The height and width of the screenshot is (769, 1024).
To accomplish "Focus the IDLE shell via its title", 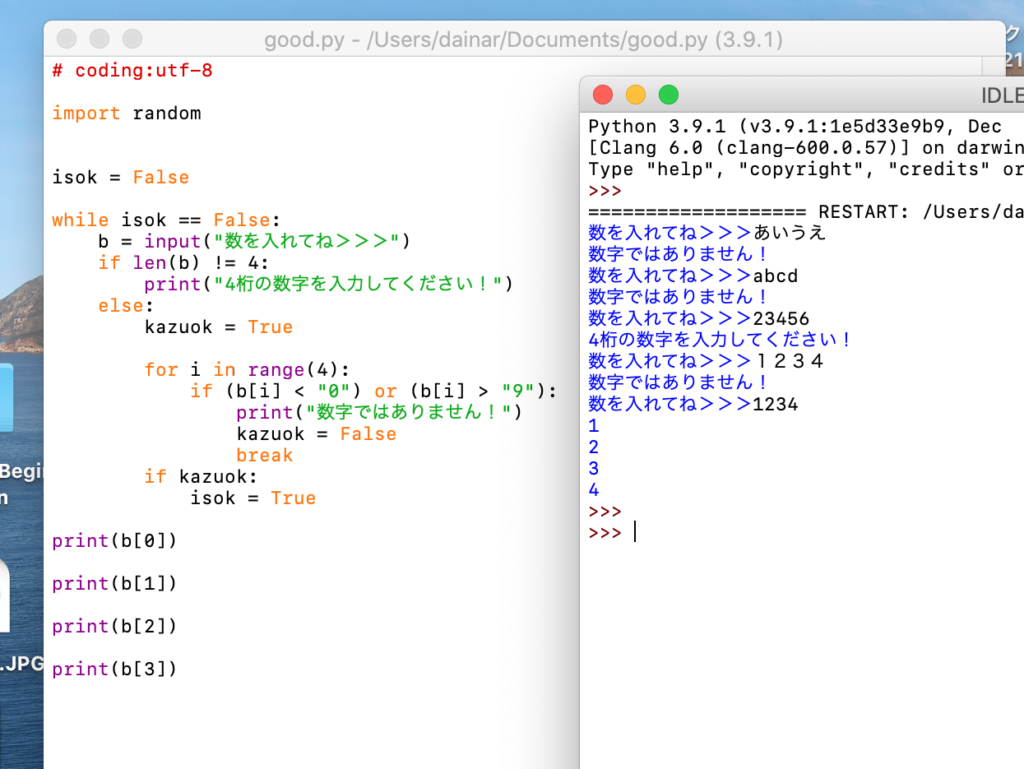I will pos(1000,96).
